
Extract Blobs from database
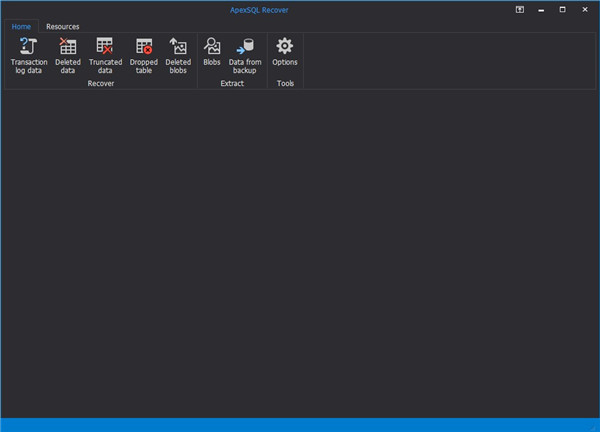[x=212, y=52]
